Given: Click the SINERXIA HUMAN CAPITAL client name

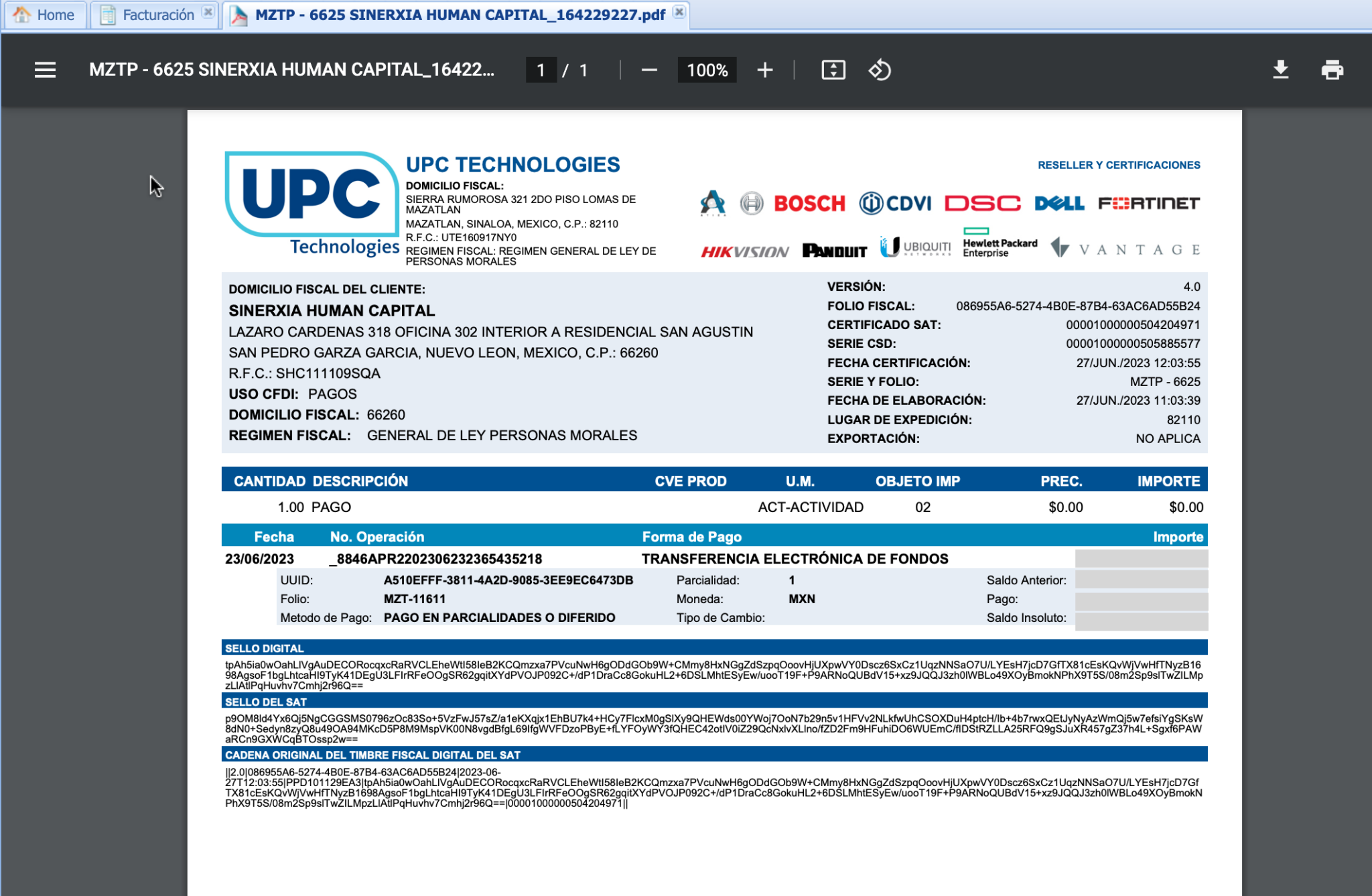Looking at the screenshot, I should pyautogui.click(x=332, y=311).
